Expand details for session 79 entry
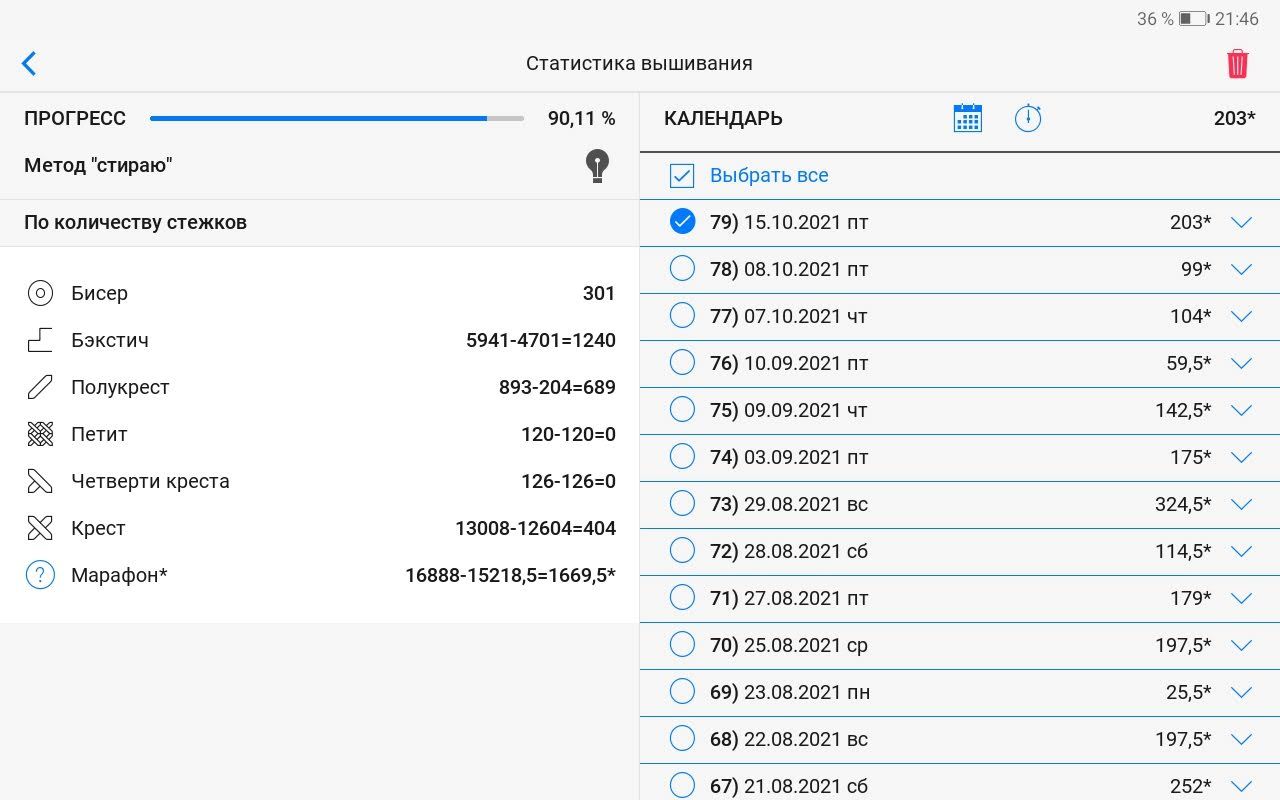The width and height of the screenshot is (1280, 800). coord(1241,222)
